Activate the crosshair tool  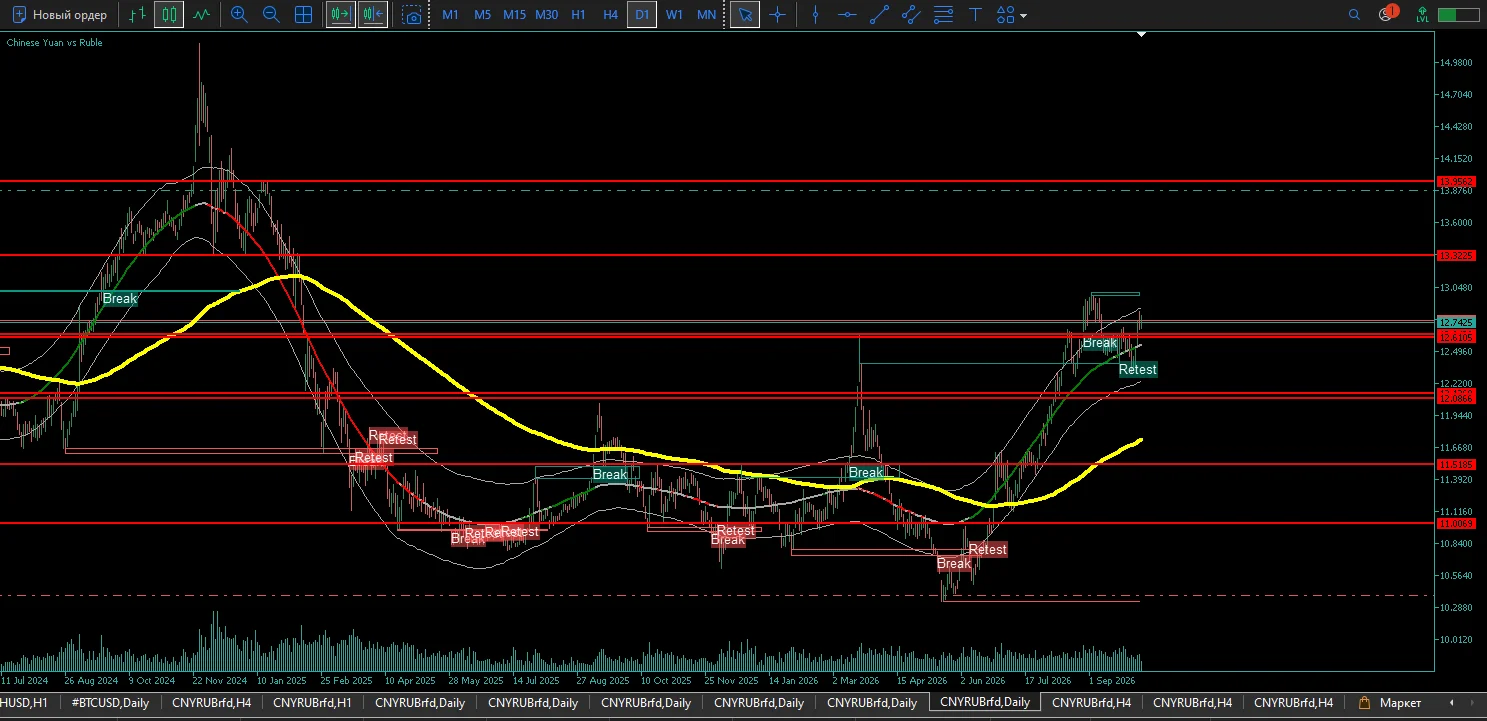click(777, 15)
